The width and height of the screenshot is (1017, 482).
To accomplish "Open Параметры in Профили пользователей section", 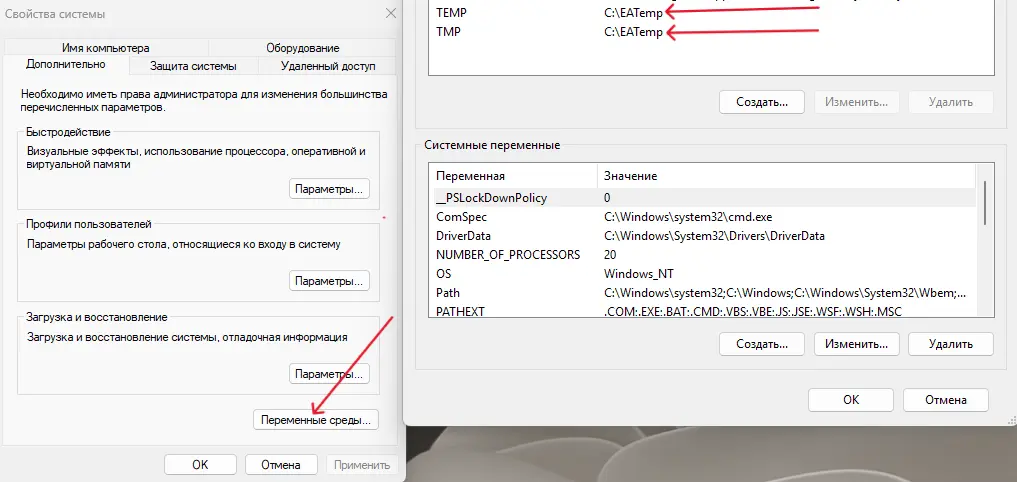I will click(x=329, y=282).
